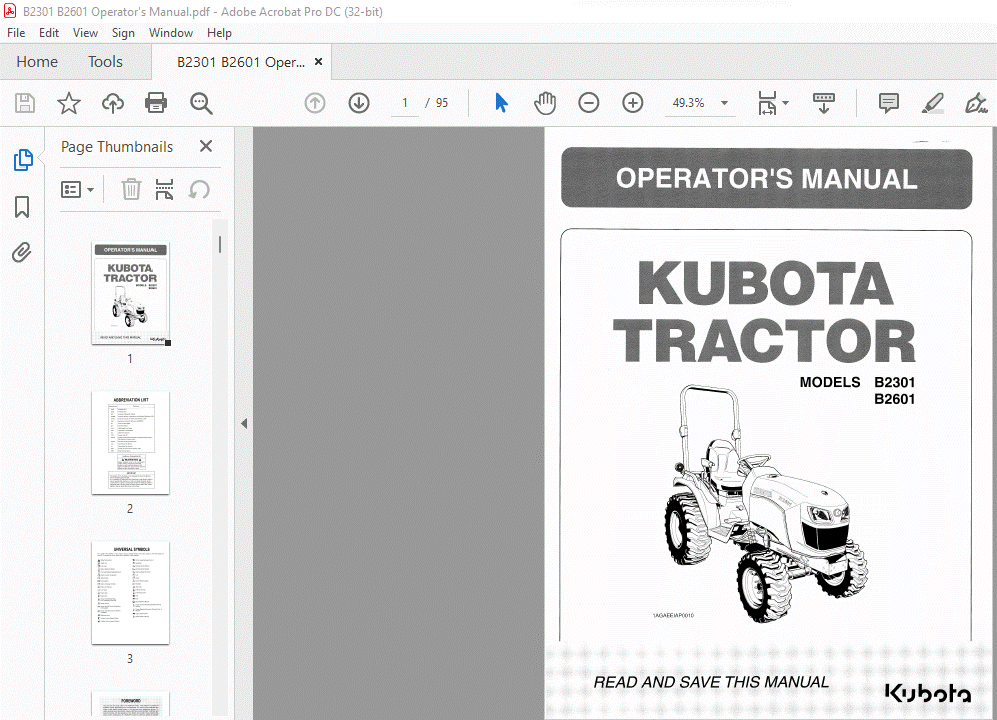Select partially visible page 4 thumbnail
This screenshot has height=720, width=997.
(130, 704)
